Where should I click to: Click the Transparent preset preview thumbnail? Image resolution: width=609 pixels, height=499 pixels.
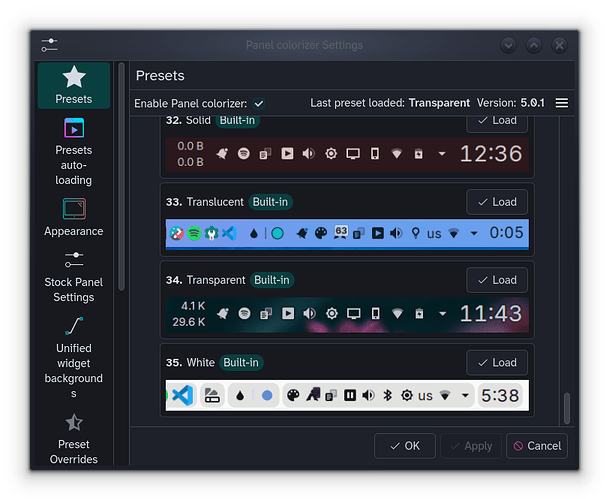pos(346,314)
